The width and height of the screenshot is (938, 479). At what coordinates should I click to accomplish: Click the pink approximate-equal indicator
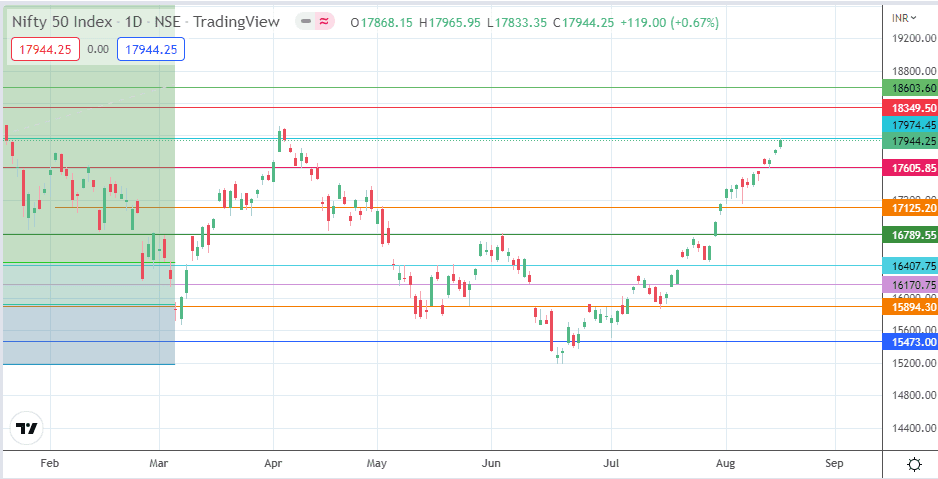coord(324,22)
